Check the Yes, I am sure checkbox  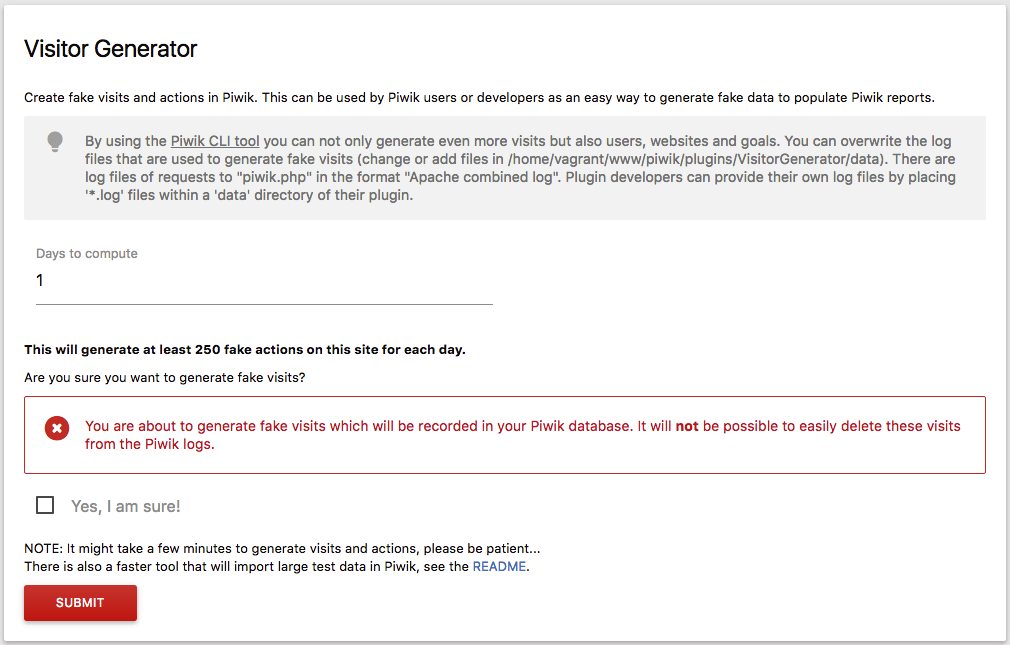tap(45, 505)
